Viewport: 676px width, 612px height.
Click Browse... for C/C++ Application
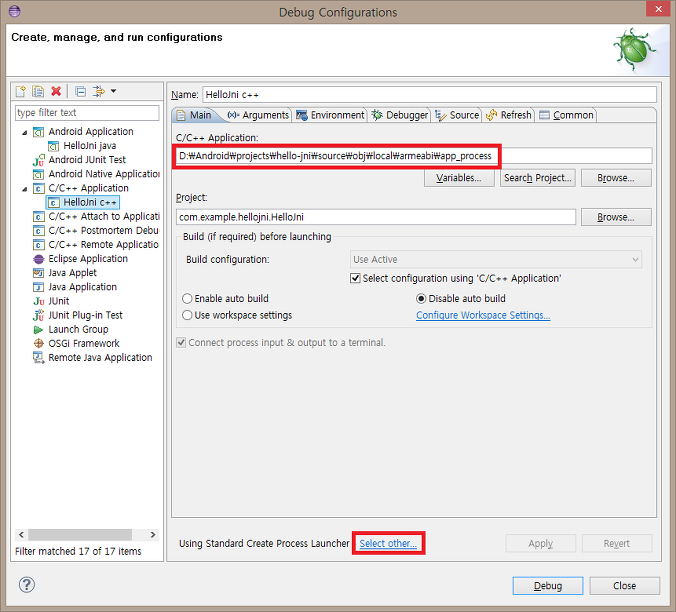point(616,178)
